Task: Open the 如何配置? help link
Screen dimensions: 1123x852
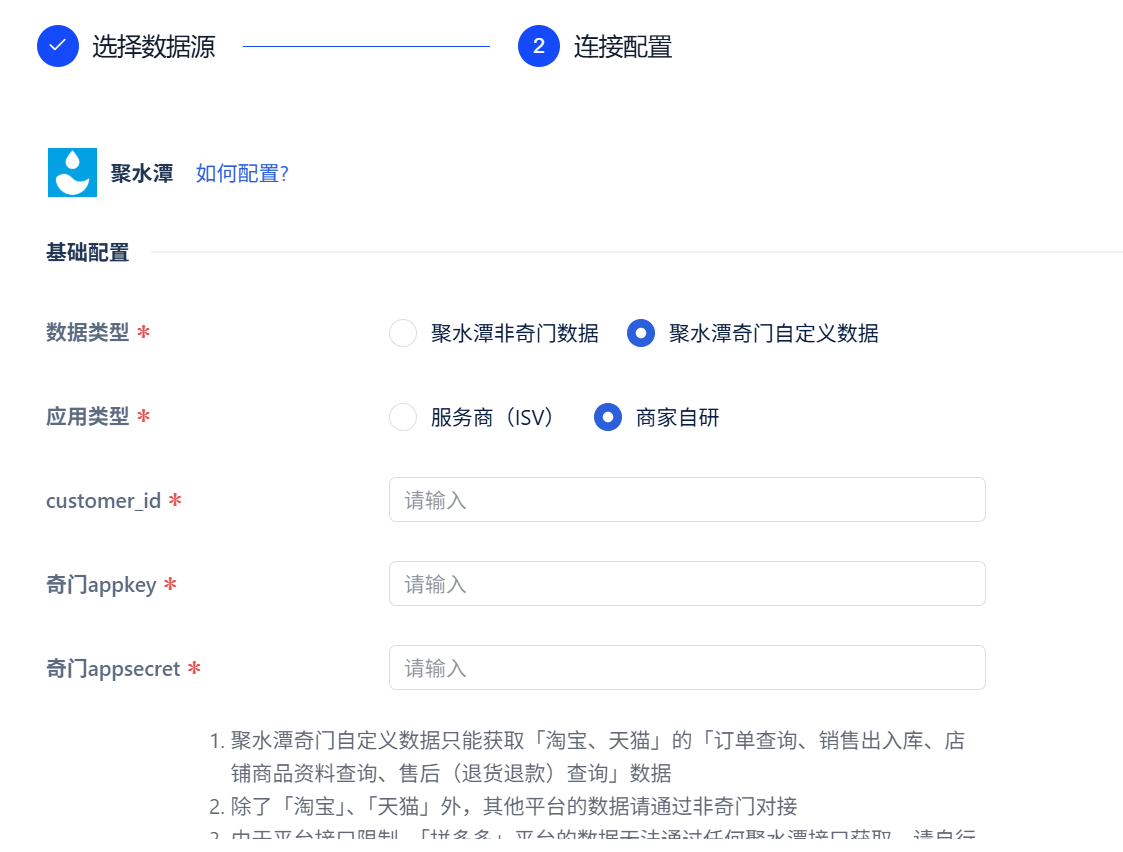Action: 242,173
